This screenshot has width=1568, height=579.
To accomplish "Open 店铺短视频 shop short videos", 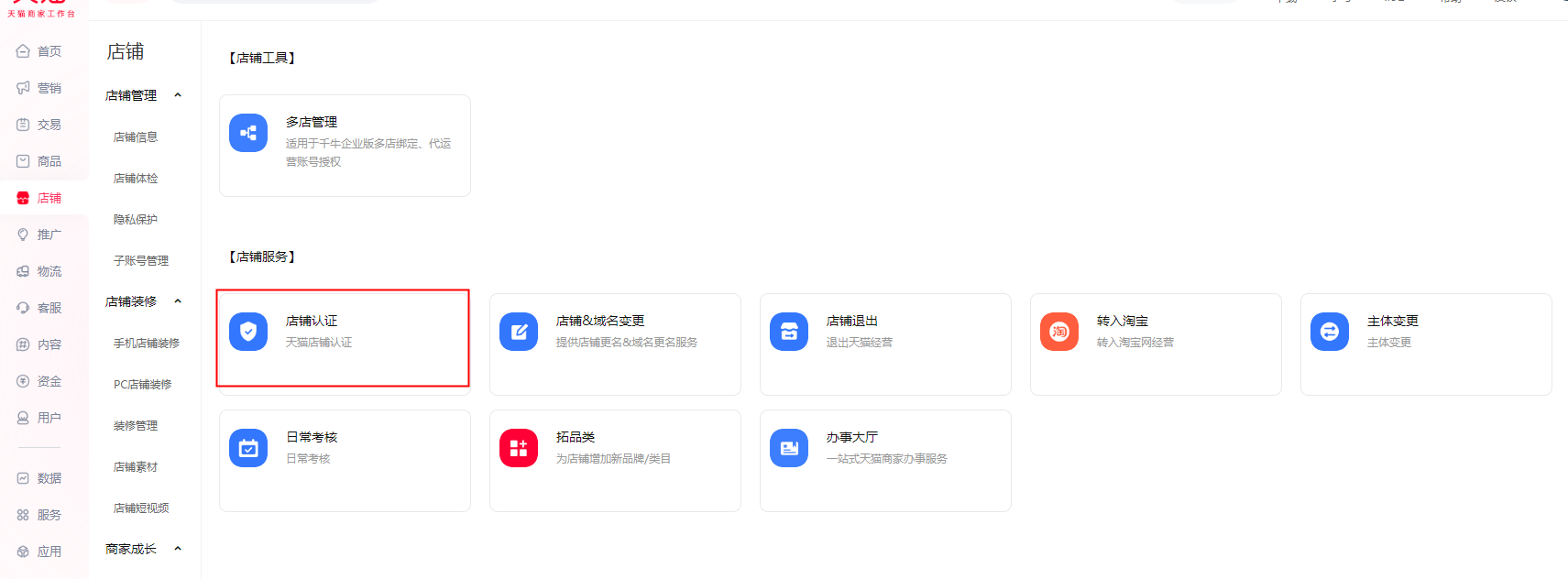I will pos(141,508).
